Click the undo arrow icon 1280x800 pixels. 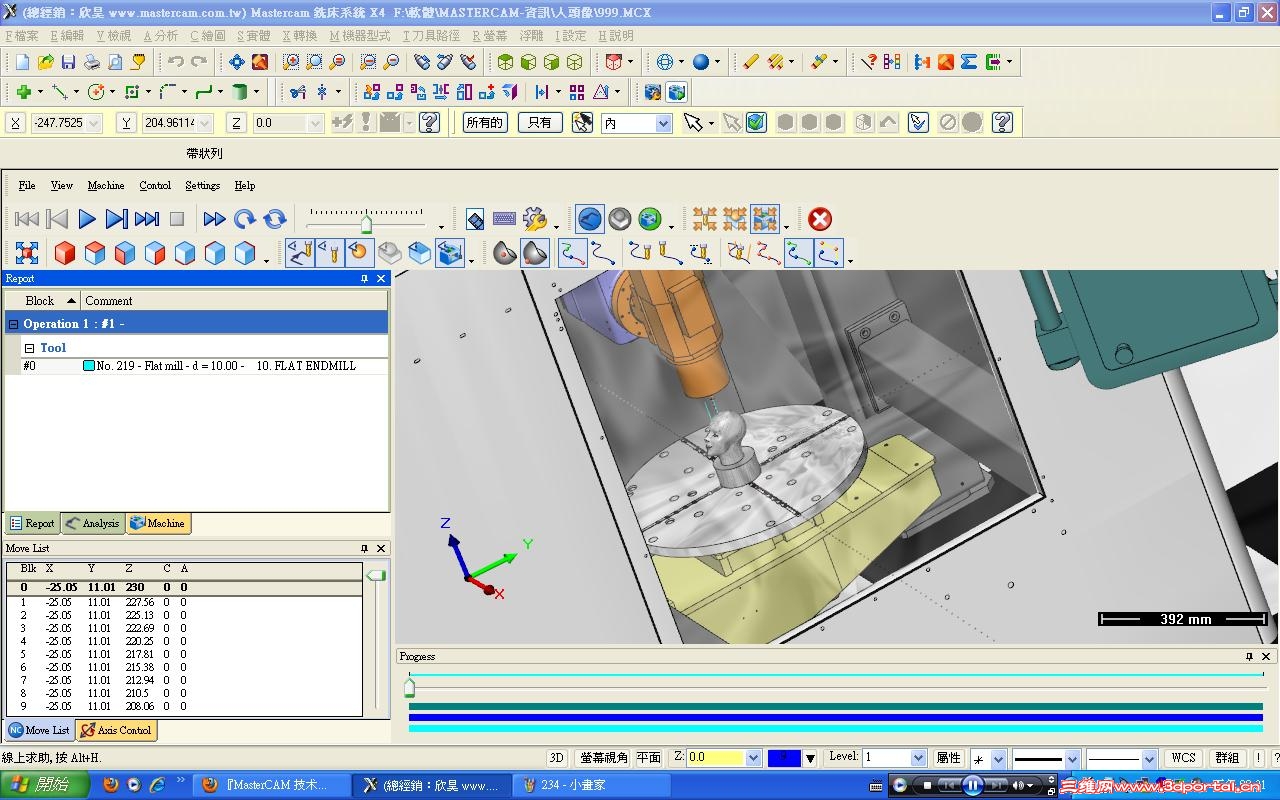coord(176,62)
